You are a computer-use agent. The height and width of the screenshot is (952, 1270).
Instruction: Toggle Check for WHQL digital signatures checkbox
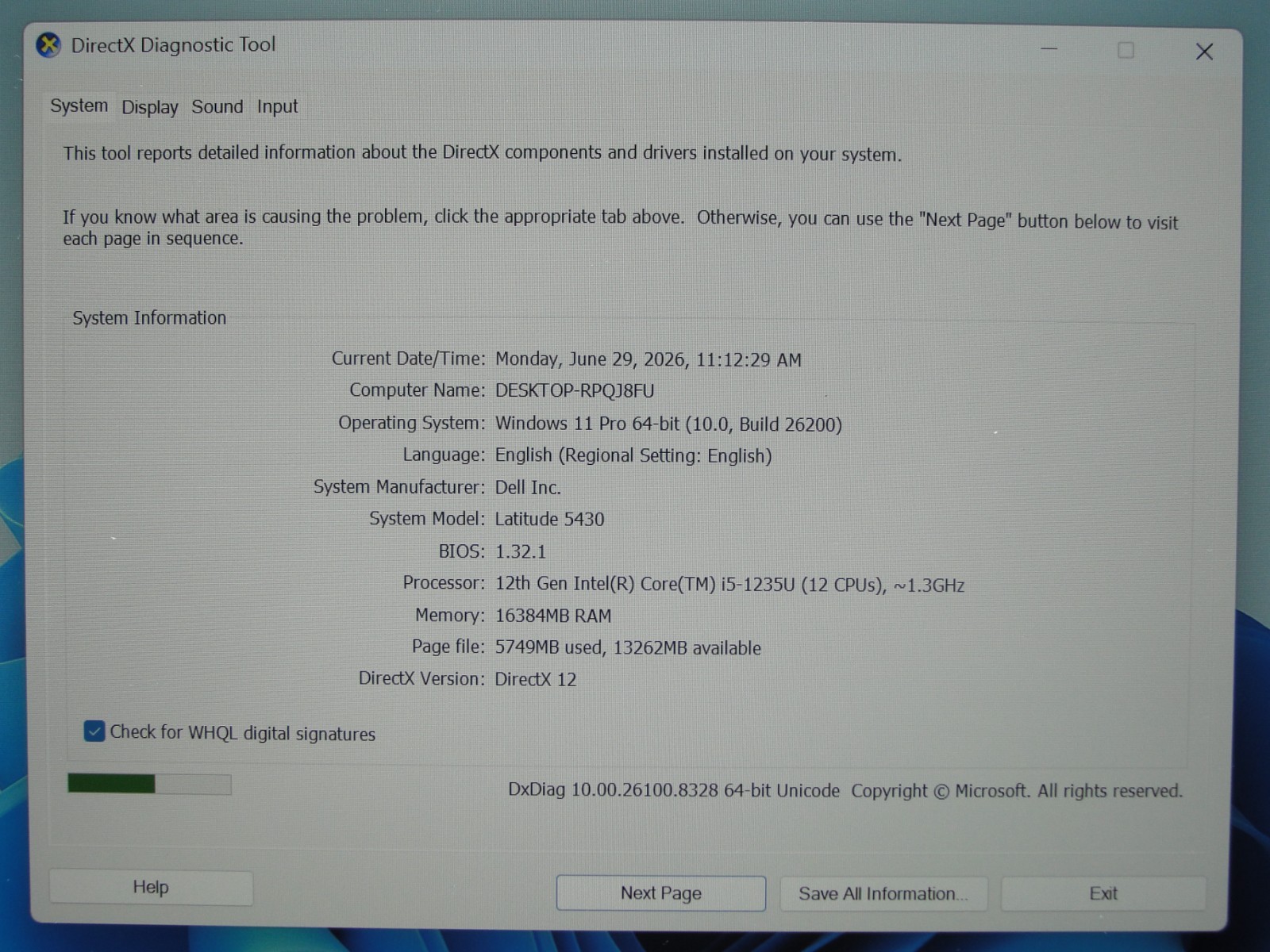point(94,731)
